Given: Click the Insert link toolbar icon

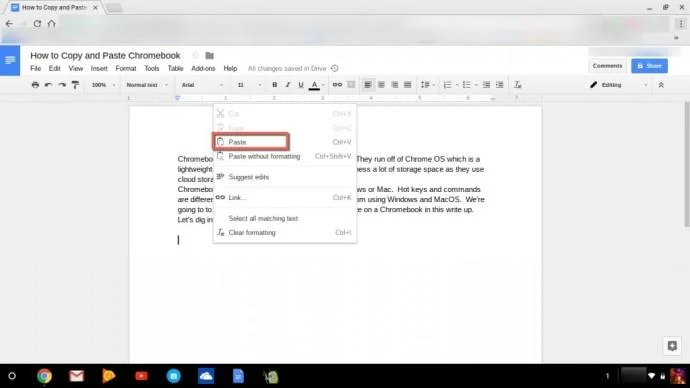Looking at the screenshot, I should coord(337,84).
